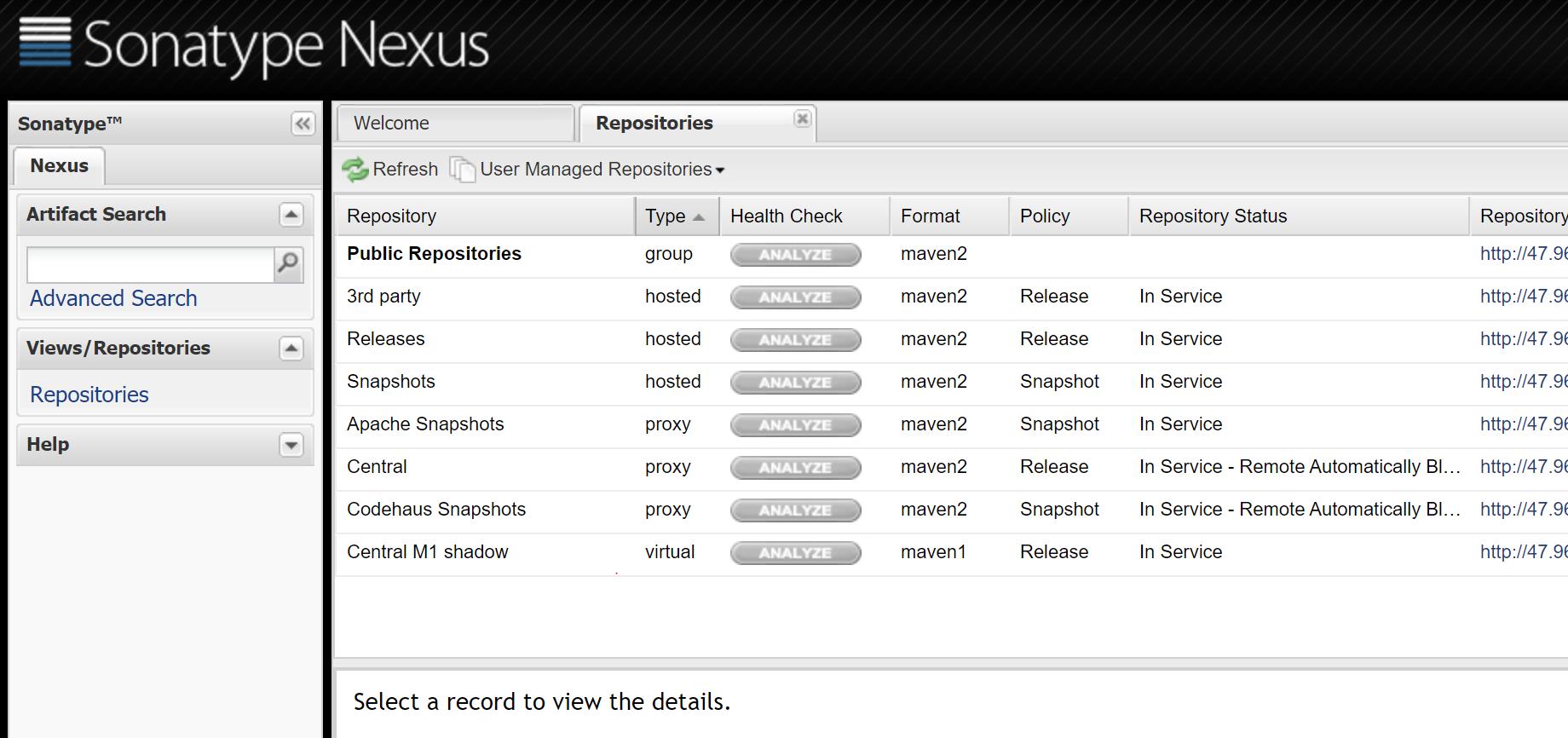The image size is (1568, 738).
Task: Sort by Policy column header
Action: tap(1069, 216)
